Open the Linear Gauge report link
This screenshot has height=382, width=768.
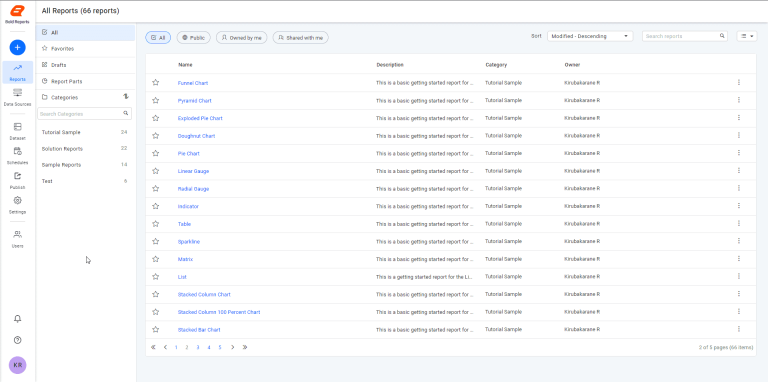click(x=193, y=171)
